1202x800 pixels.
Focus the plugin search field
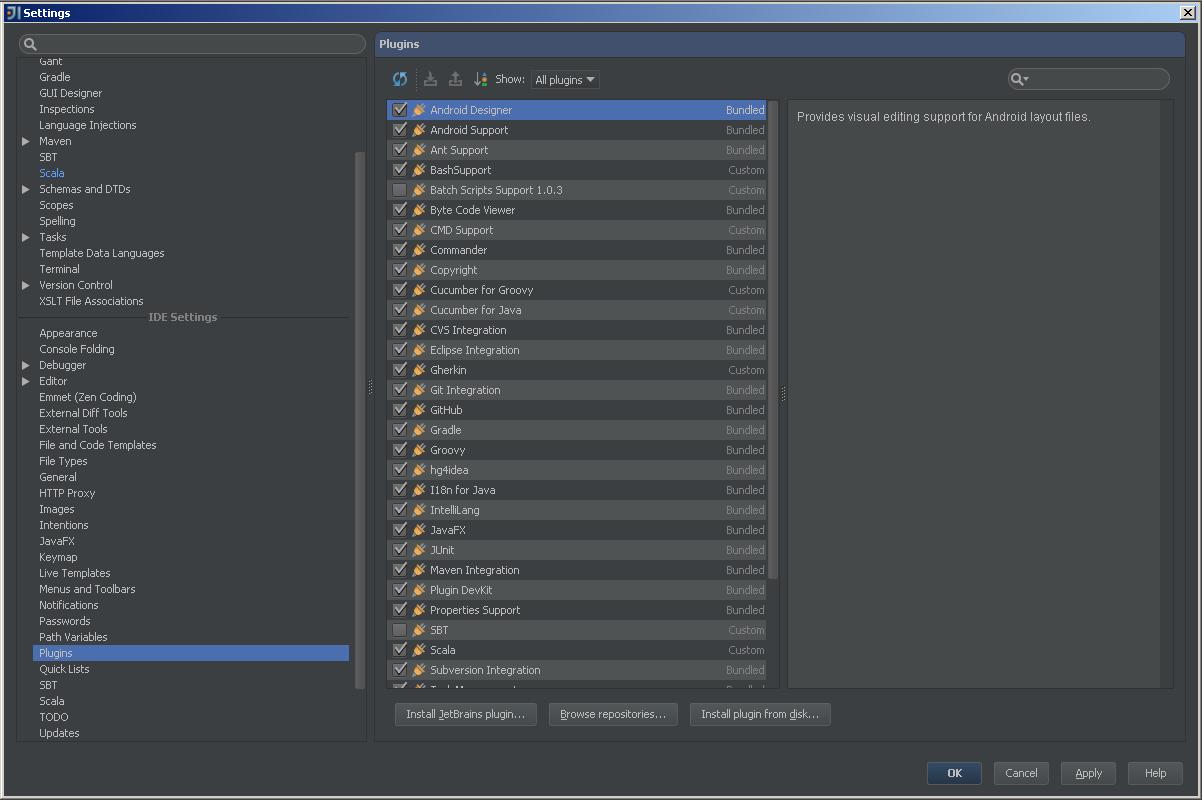pos(1088,79)
